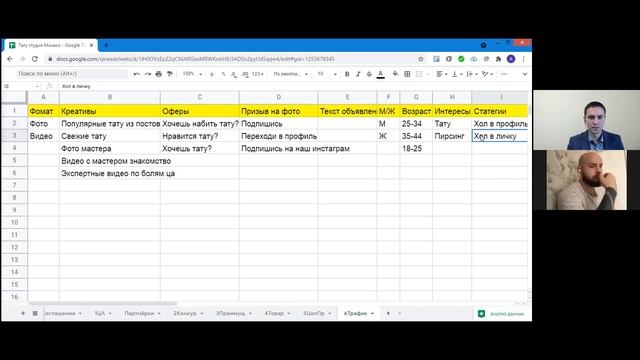The image size is (640, 360).
Task: Bookmark this page with the star
Action: [x=421, y=59]
